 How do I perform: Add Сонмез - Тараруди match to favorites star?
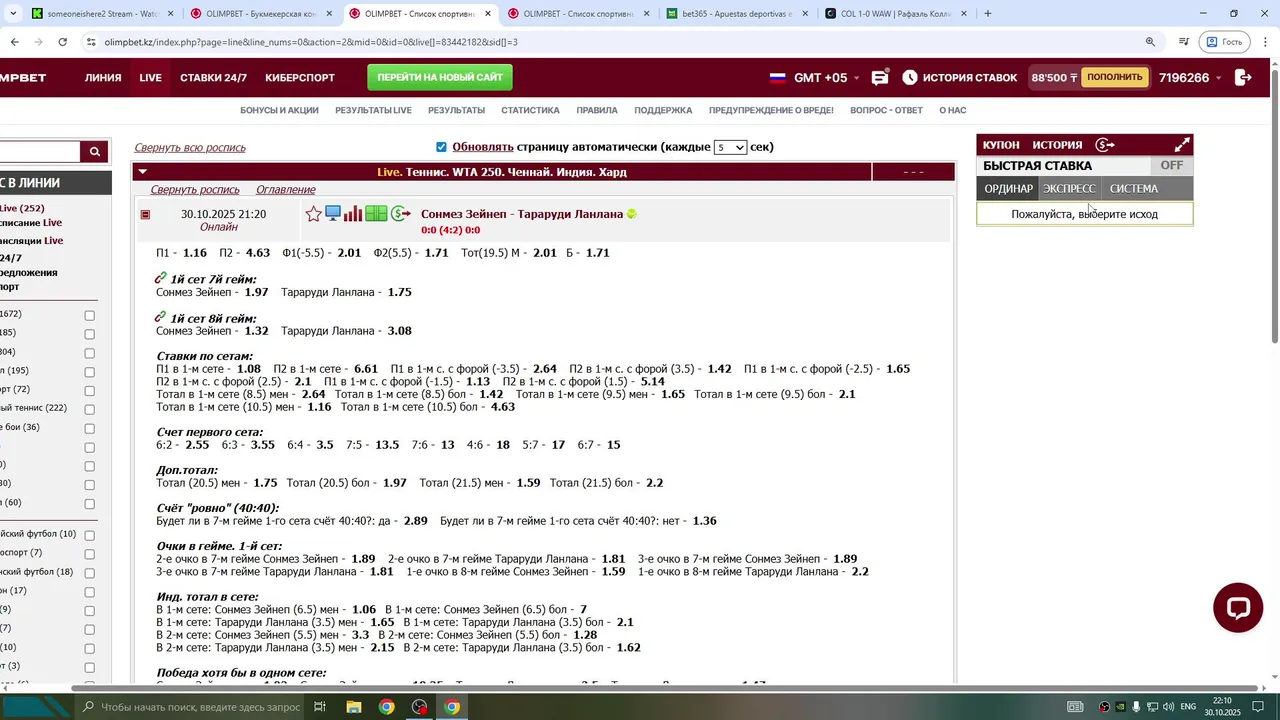click(313, 214)
